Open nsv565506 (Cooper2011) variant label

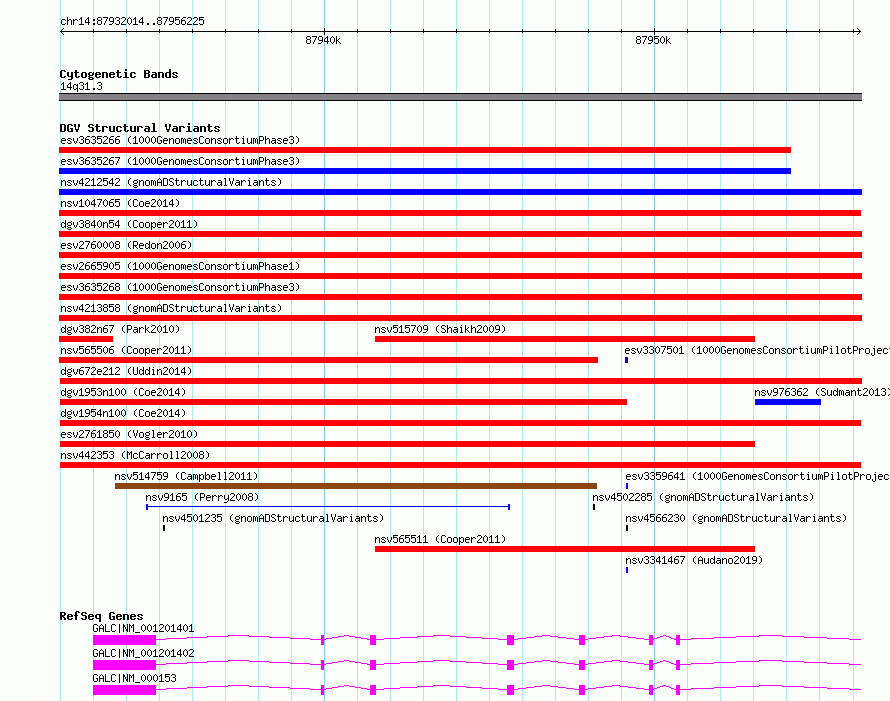click(126, 350)
